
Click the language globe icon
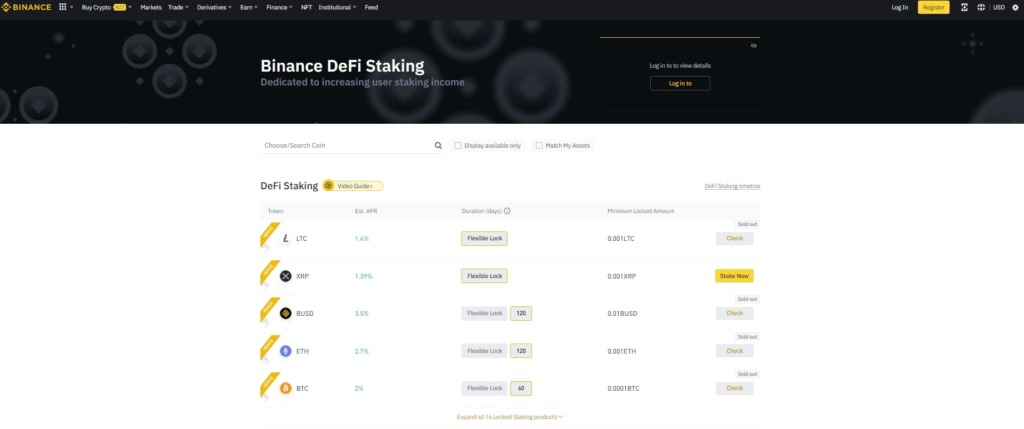click(981, 7)
